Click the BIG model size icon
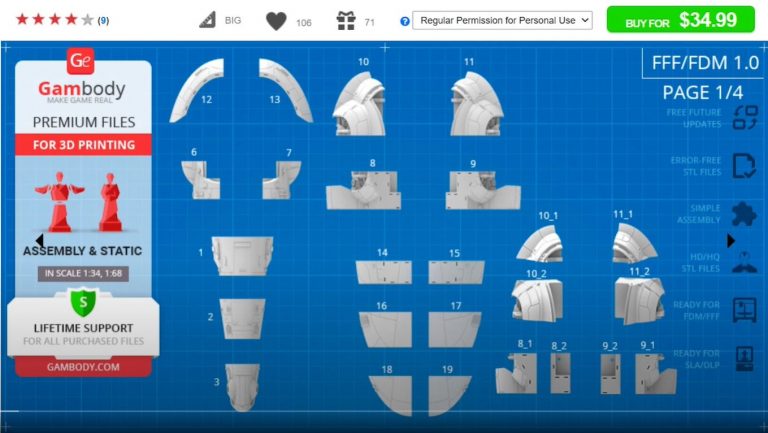This screenshot has width=768, height=433. (208, 20)
